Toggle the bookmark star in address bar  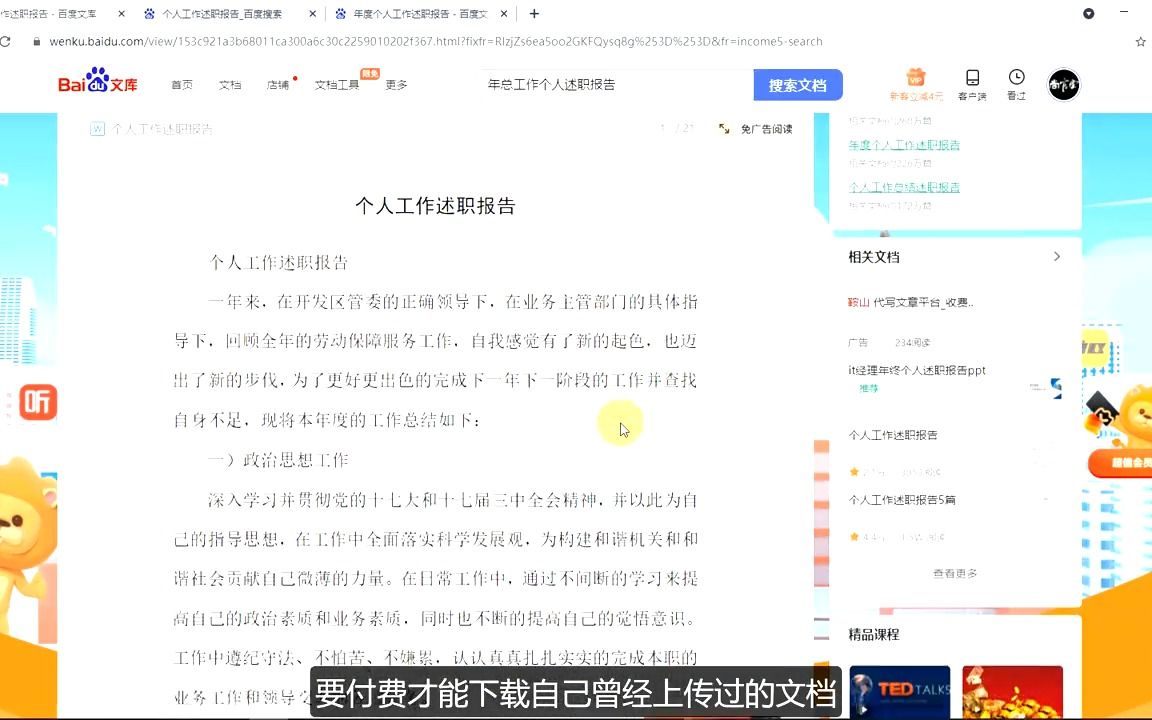1139,42
